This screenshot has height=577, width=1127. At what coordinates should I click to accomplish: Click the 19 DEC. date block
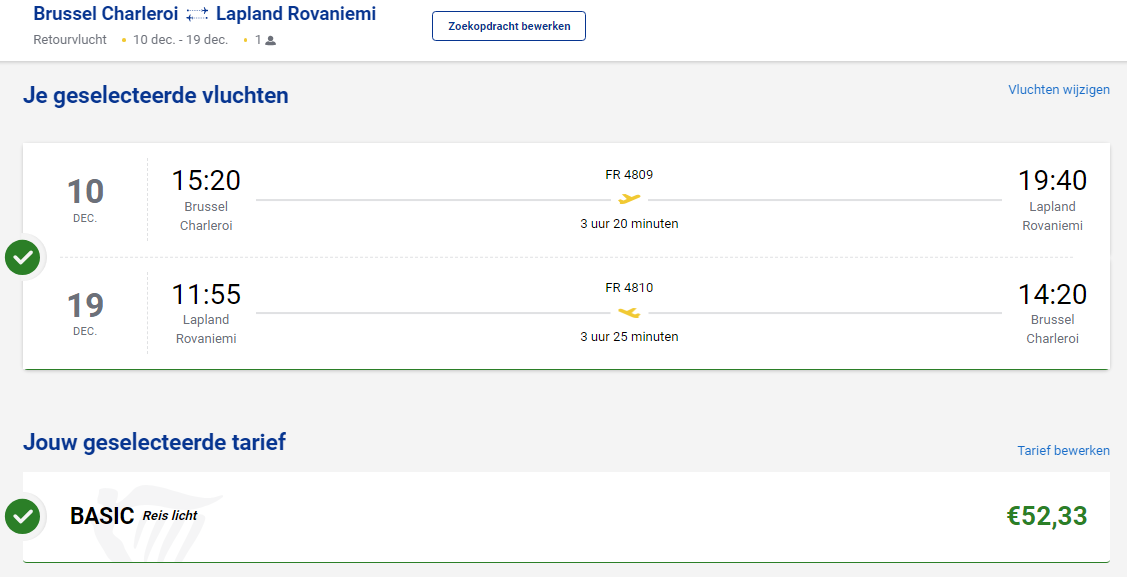click(85, 311)
